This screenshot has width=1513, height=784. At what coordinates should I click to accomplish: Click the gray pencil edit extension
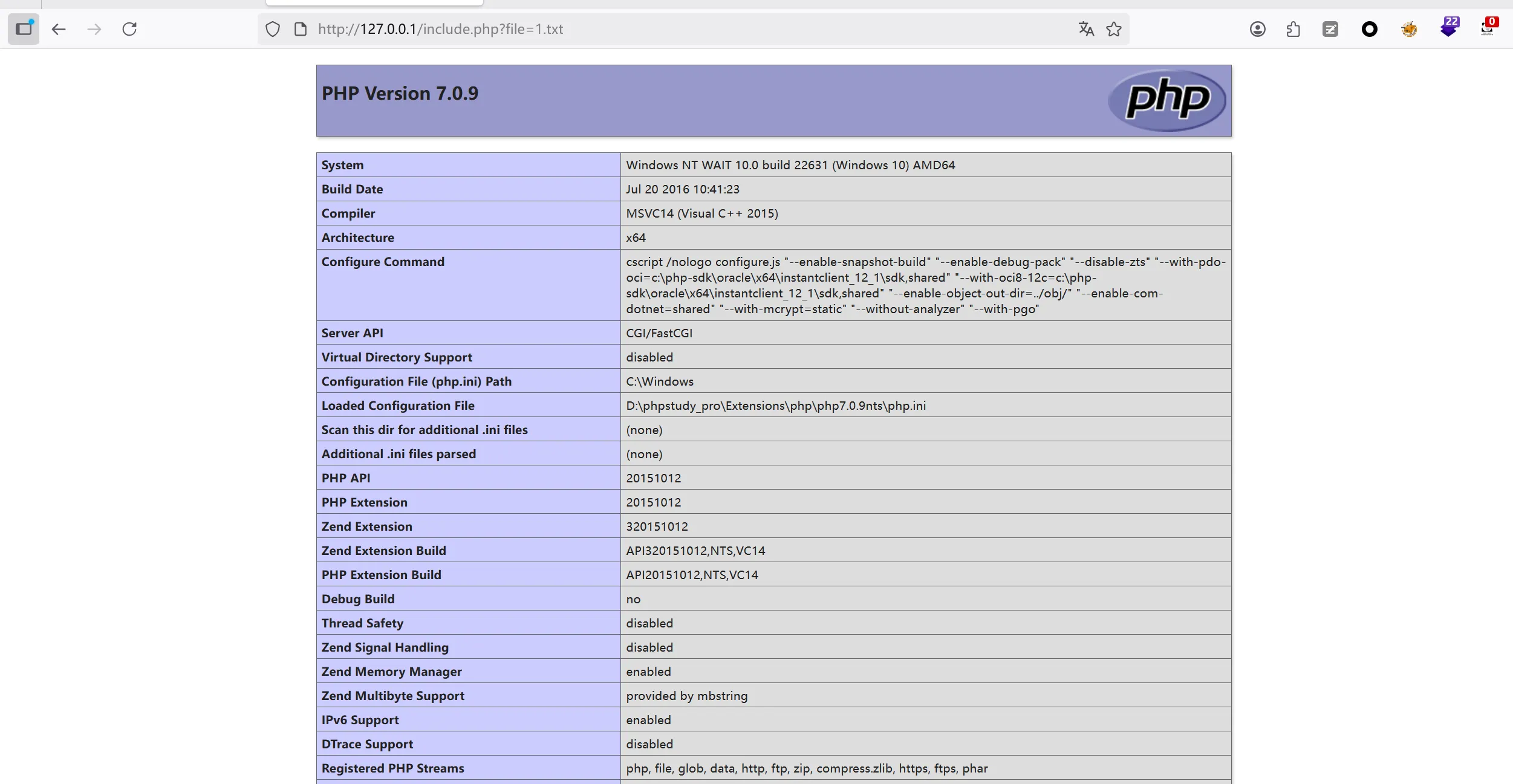[x=1330, y=29]
